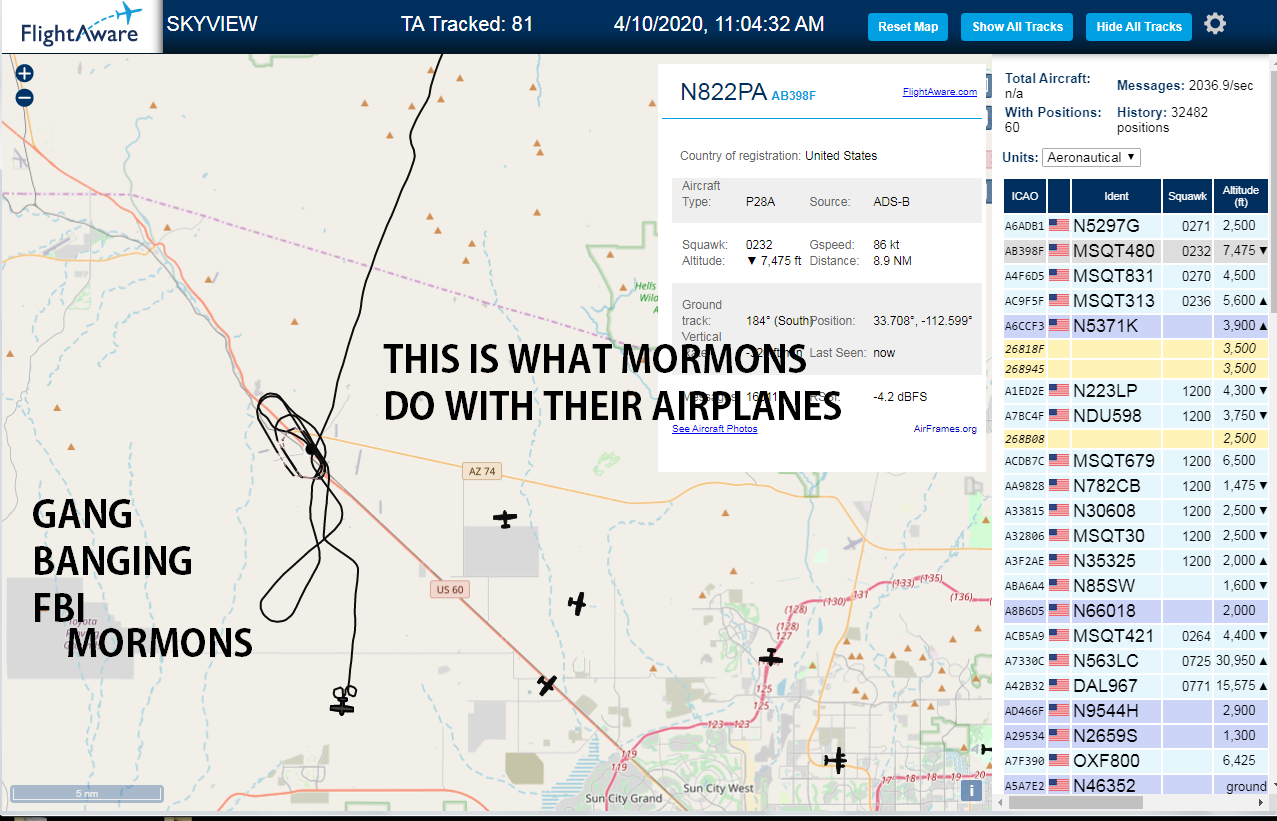1277x821 pixels.
Task: Open the FlightAware.com link in info panel
Action: (940, 92)
